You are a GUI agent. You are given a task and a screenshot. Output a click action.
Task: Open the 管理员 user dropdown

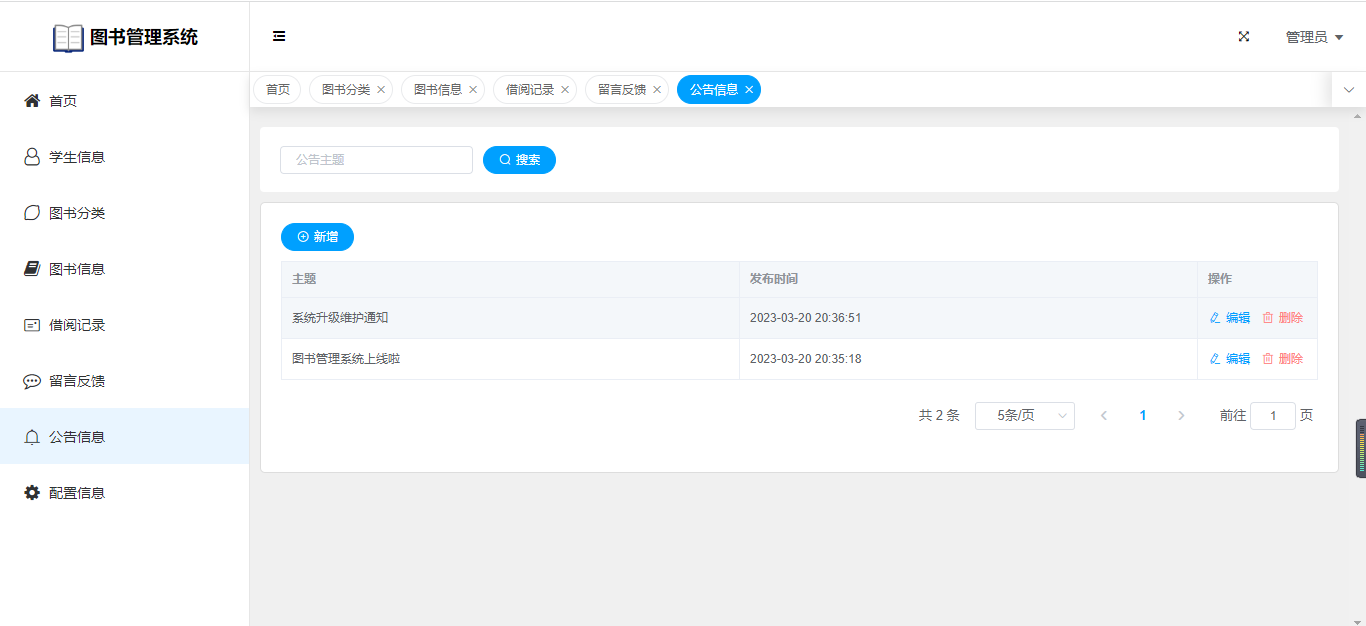pos(1313,37)
